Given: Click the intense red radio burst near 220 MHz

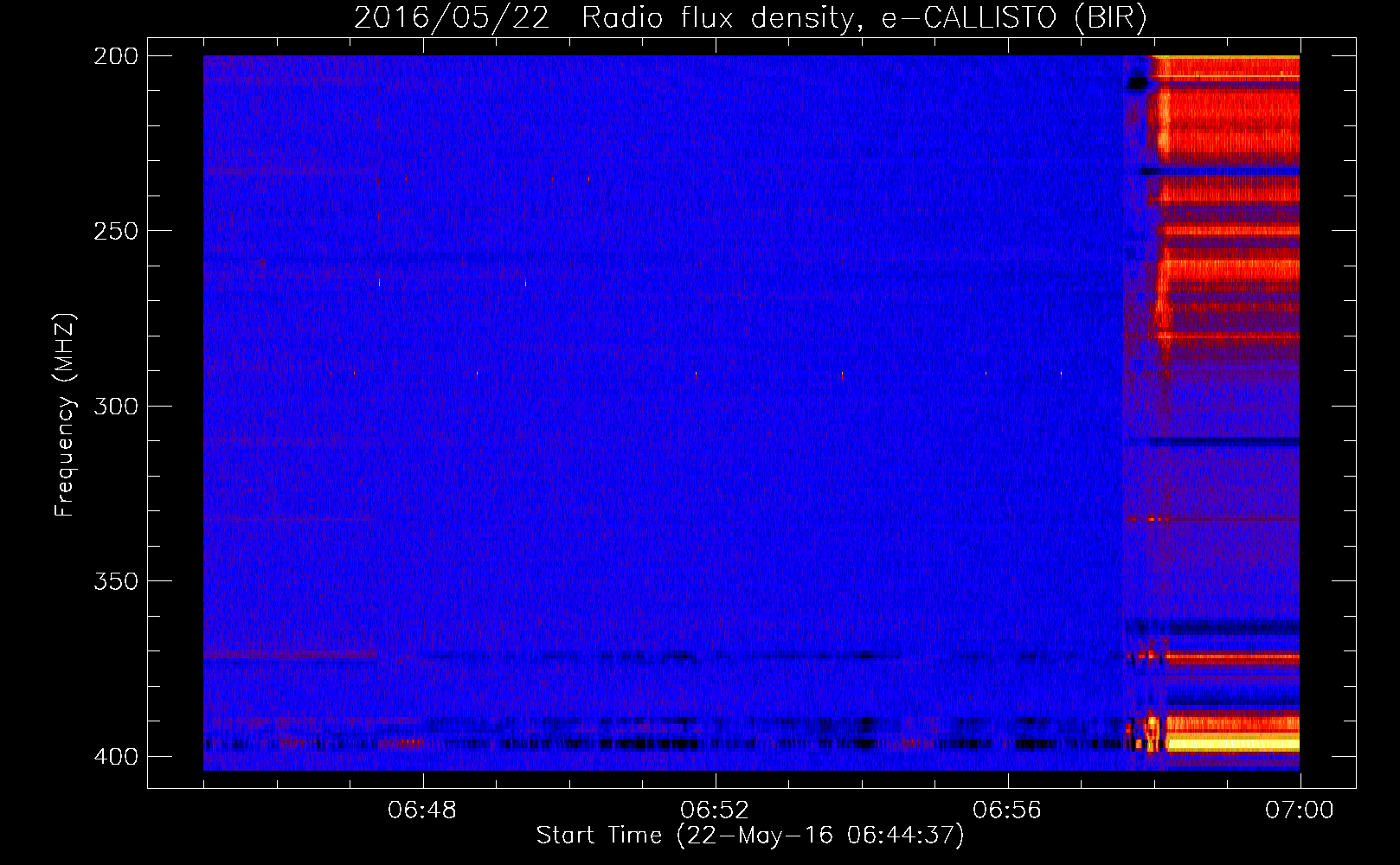Looking at the screenshot, I should click(1229, 125).
